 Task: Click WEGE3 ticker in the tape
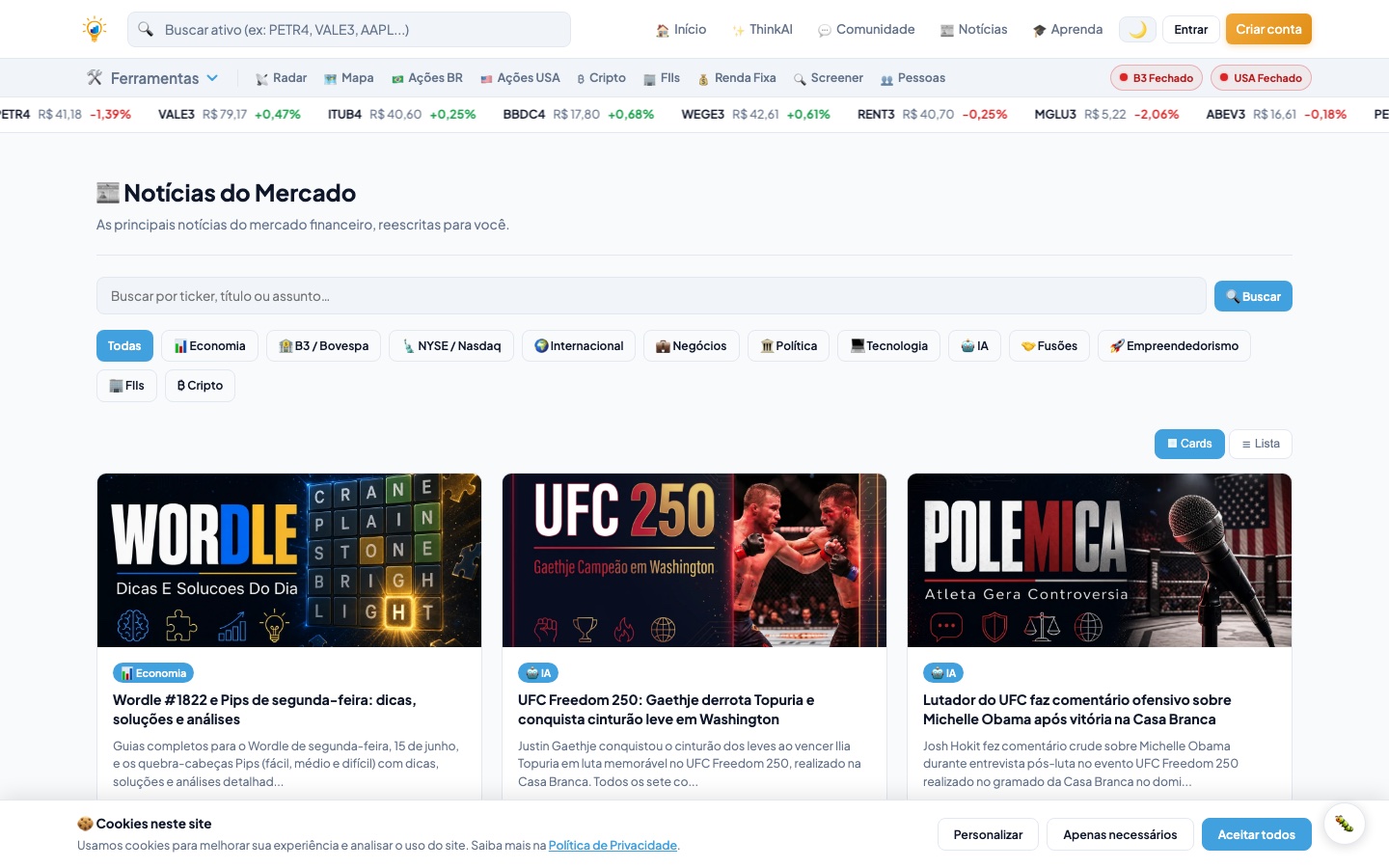[x=755, y=114]
